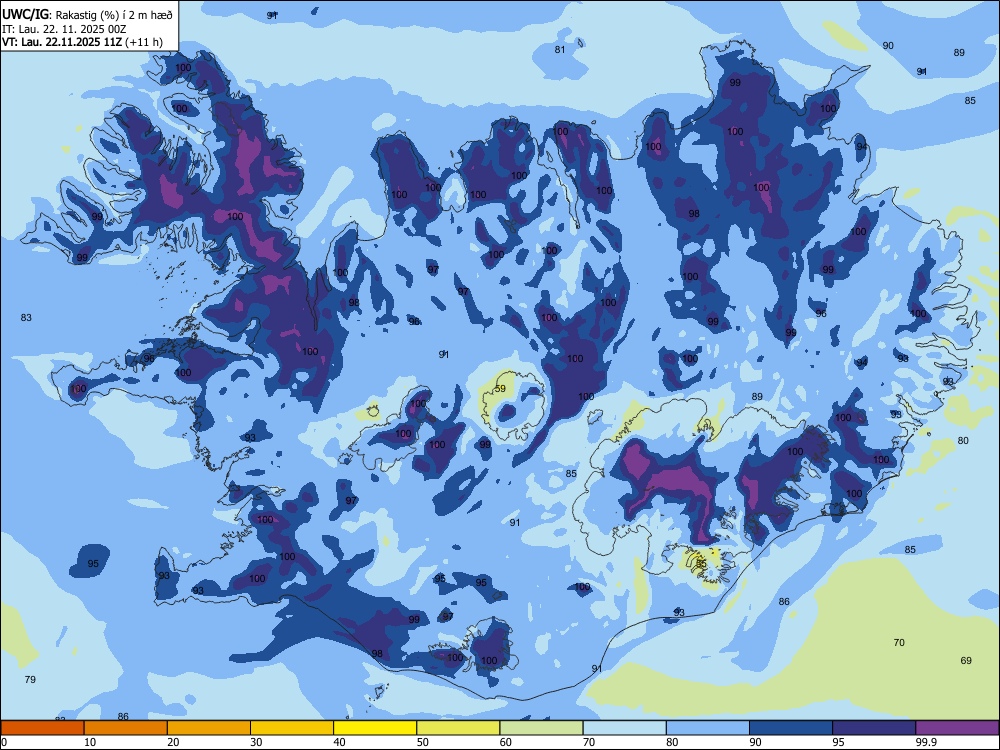Select the '50' legend tick label
Image resolution: width=1000 pixels, height=750 pixels.
coord(423,742)
